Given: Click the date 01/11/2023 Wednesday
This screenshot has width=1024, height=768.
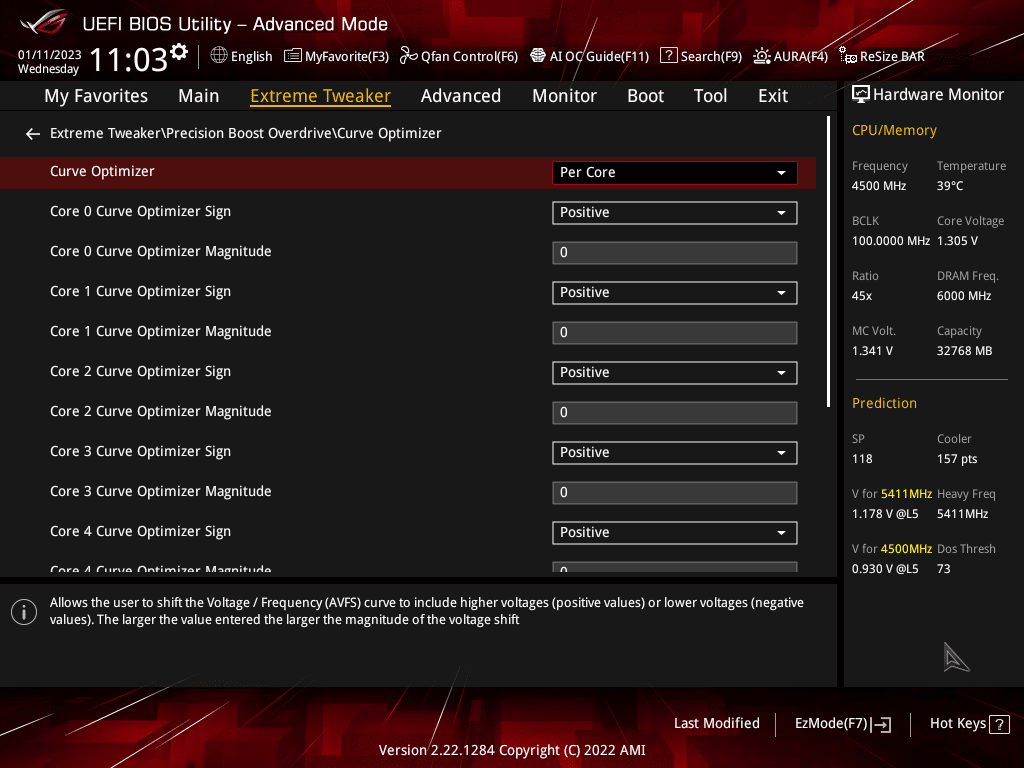Looking at the screenshot, I should [49, 62].
